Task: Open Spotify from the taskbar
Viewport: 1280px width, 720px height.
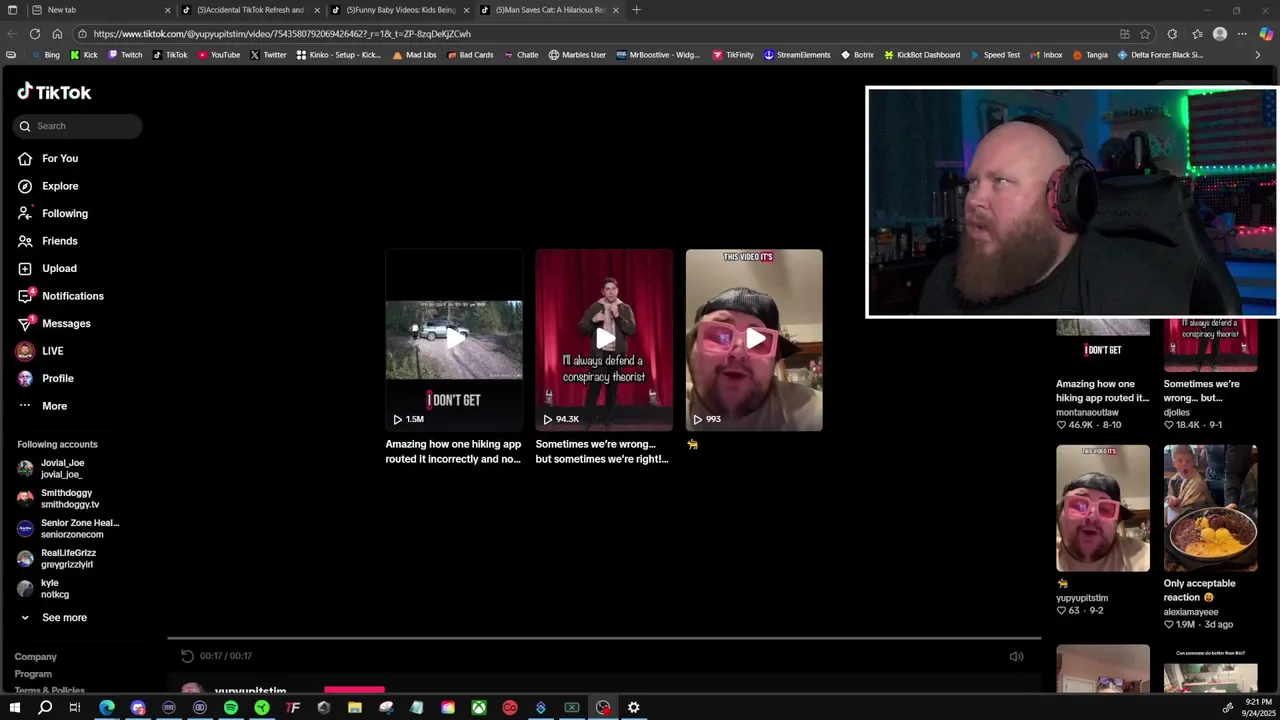Action: (x=231, y=707)
